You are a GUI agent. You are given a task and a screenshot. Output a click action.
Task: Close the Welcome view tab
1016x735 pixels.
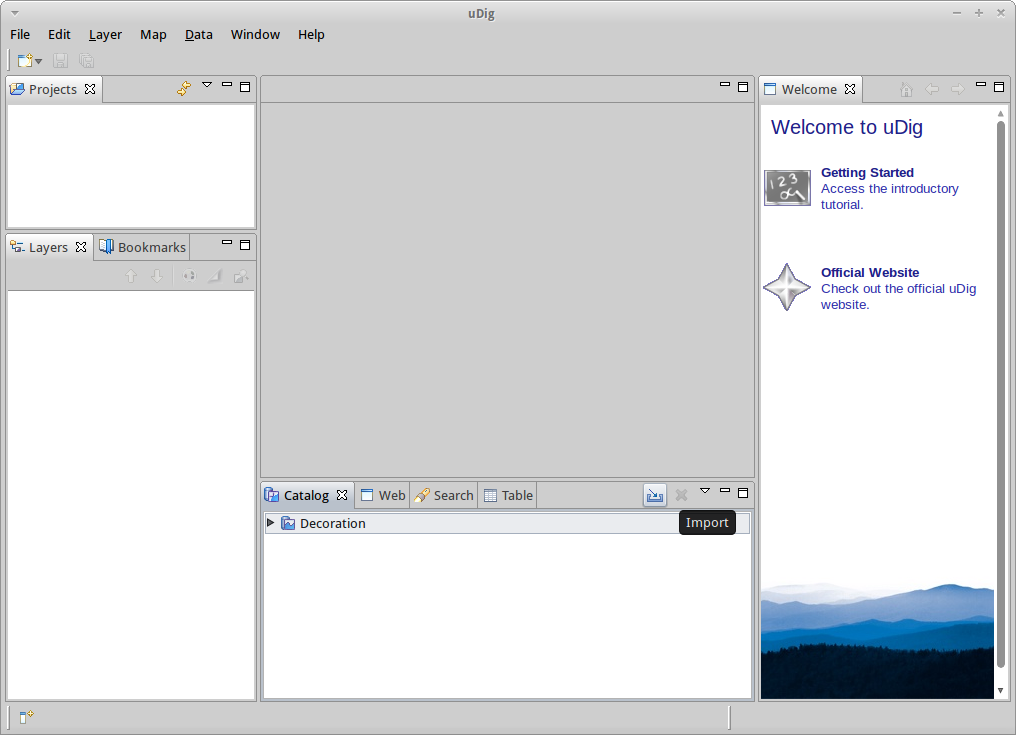coord(850,89)
